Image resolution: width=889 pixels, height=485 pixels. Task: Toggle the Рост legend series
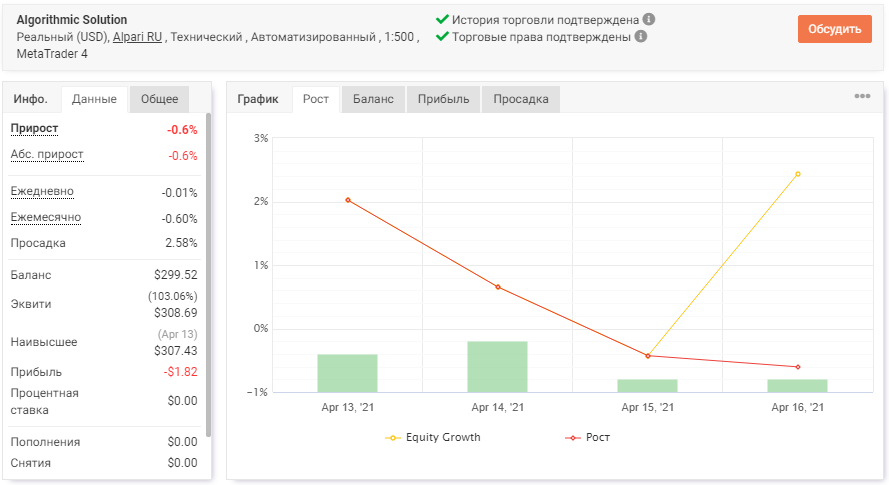[x=588, y=437]
